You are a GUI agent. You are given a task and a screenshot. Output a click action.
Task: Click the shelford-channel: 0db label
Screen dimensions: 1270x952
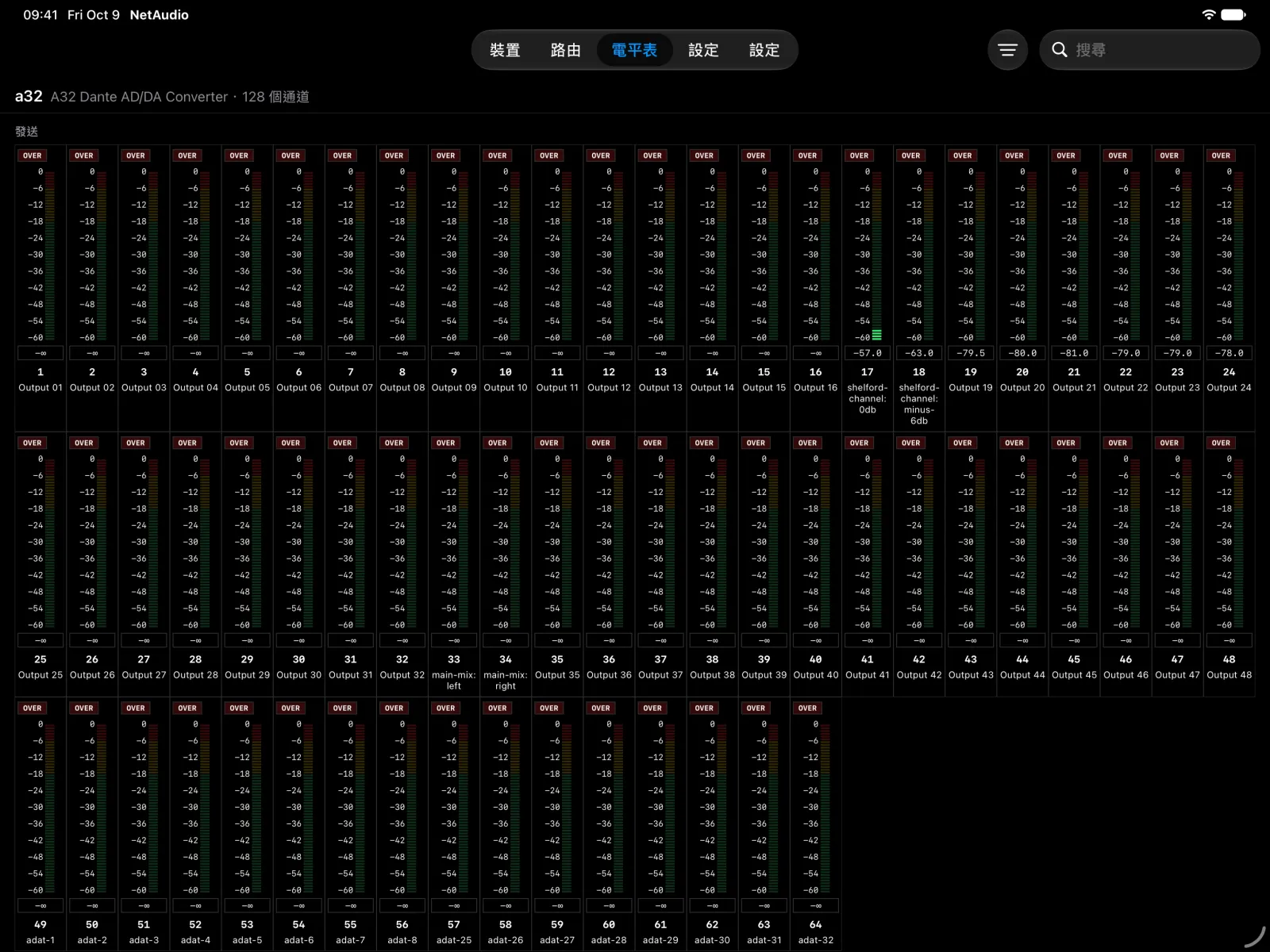(x=868, y=399)
